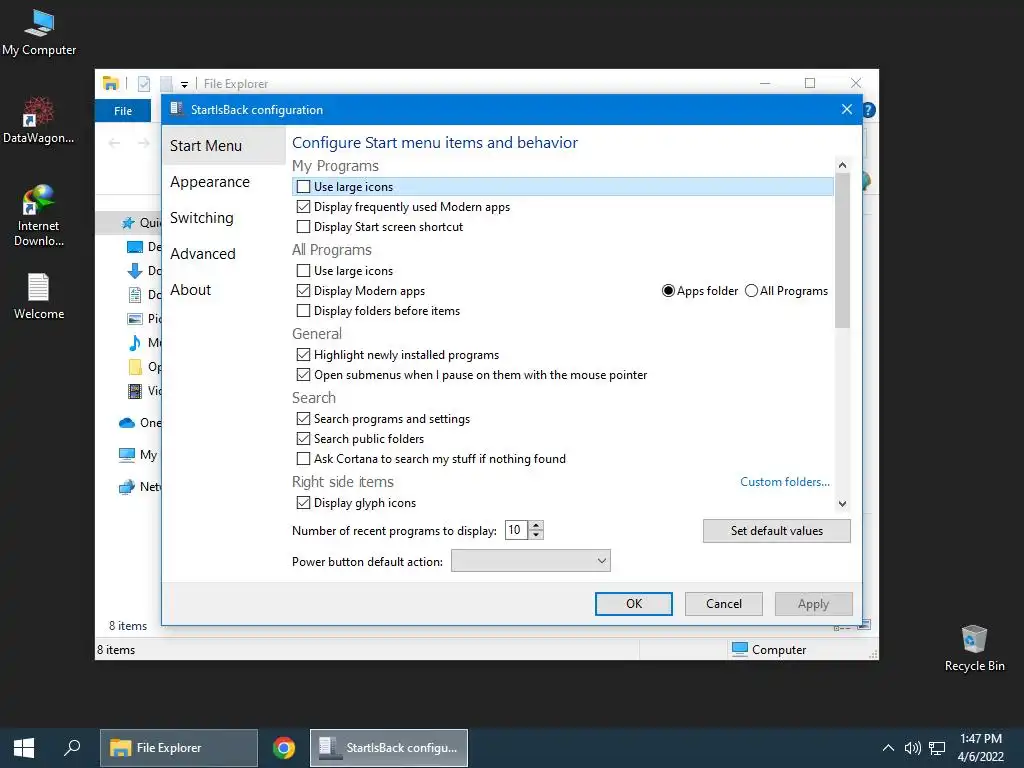The image size is (1024, 768).
Task: Click scroll down arrow in settings list
Action: tap(842, 504)
